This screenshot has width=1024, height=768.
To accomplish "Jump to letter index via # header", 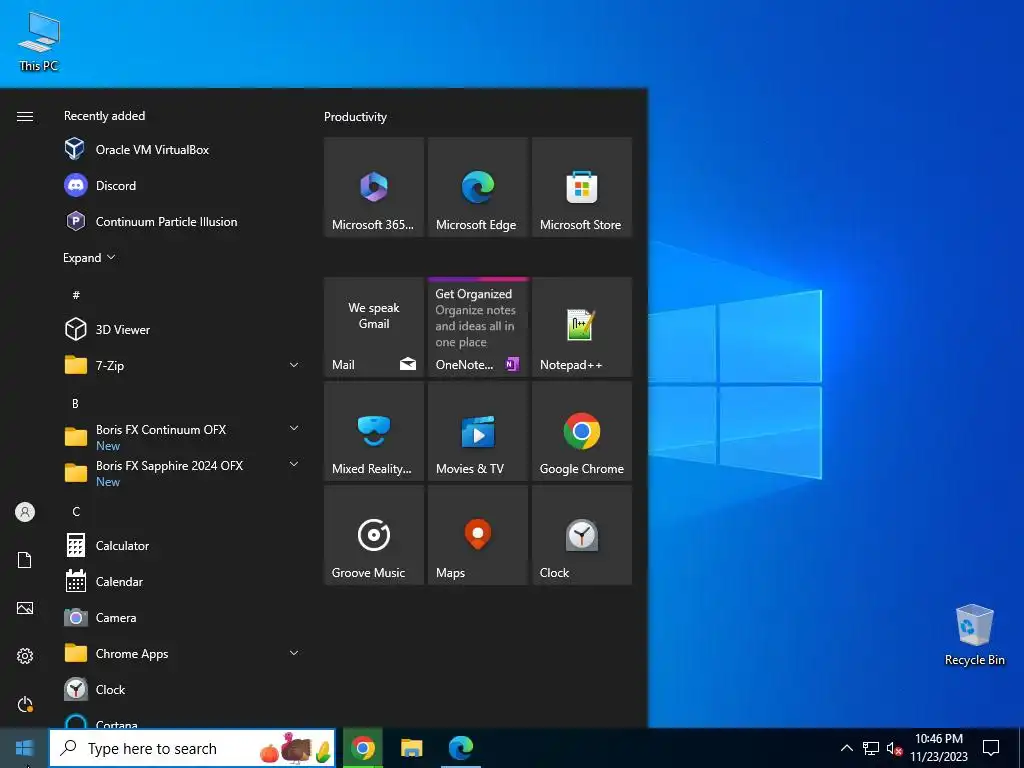I will (76, 295).
